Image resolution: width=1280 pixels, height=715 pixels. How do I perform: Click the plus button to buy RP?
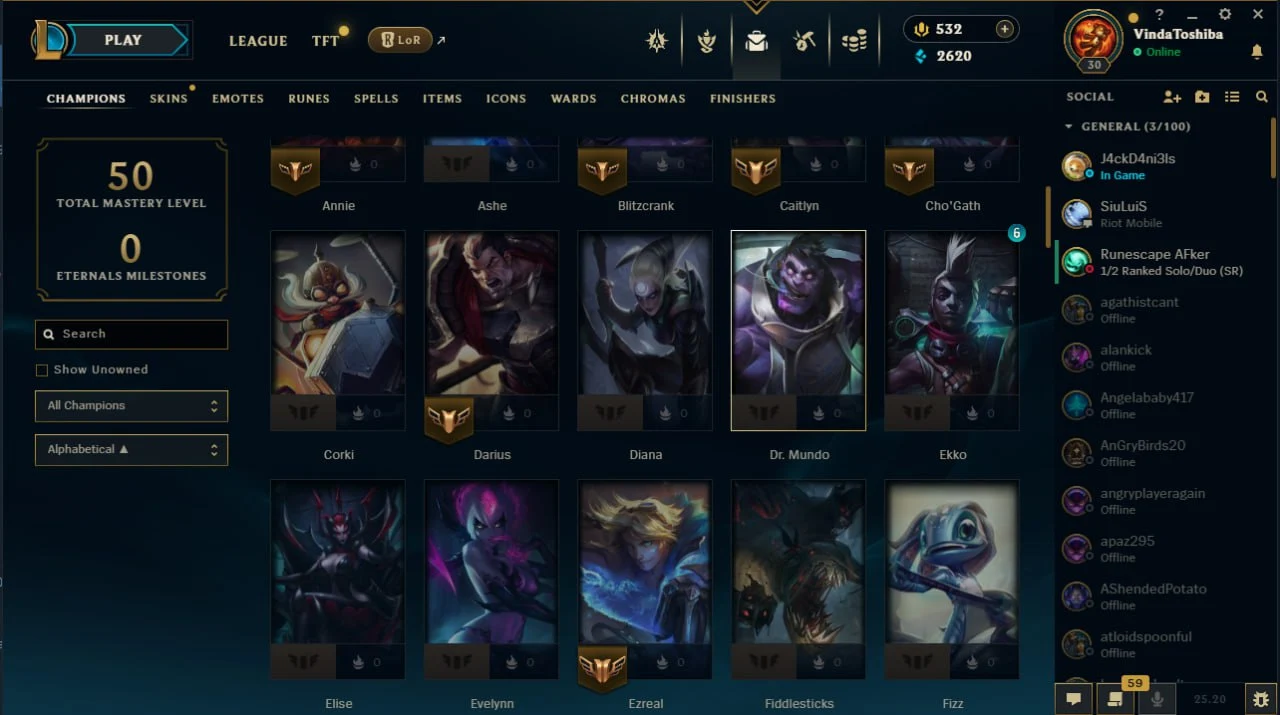[x=1004, y=29]
